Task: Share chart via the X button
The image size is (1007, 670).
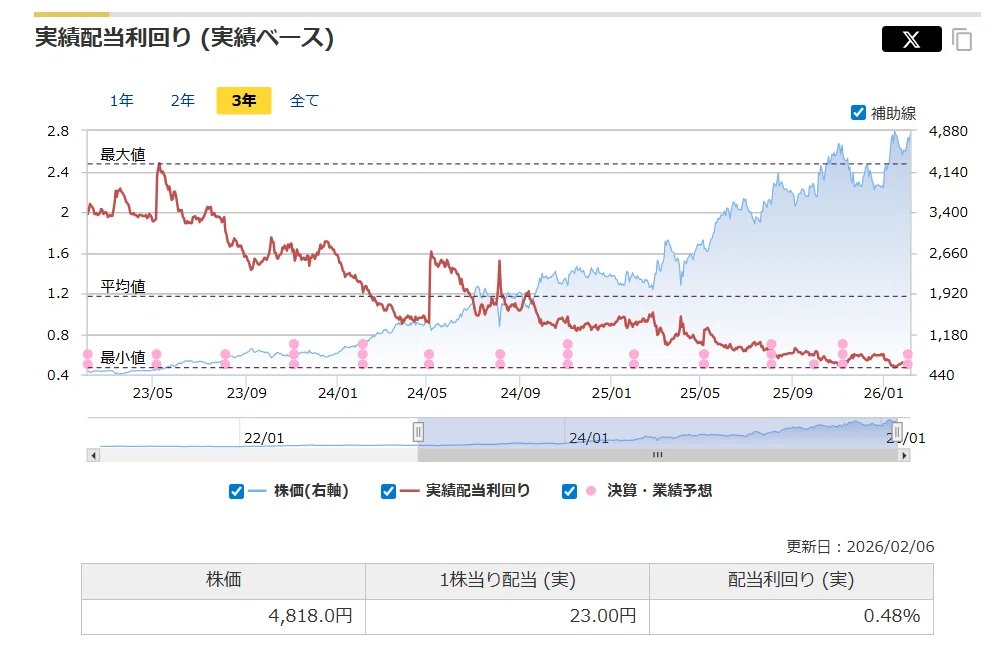Action: coord(911,39)
